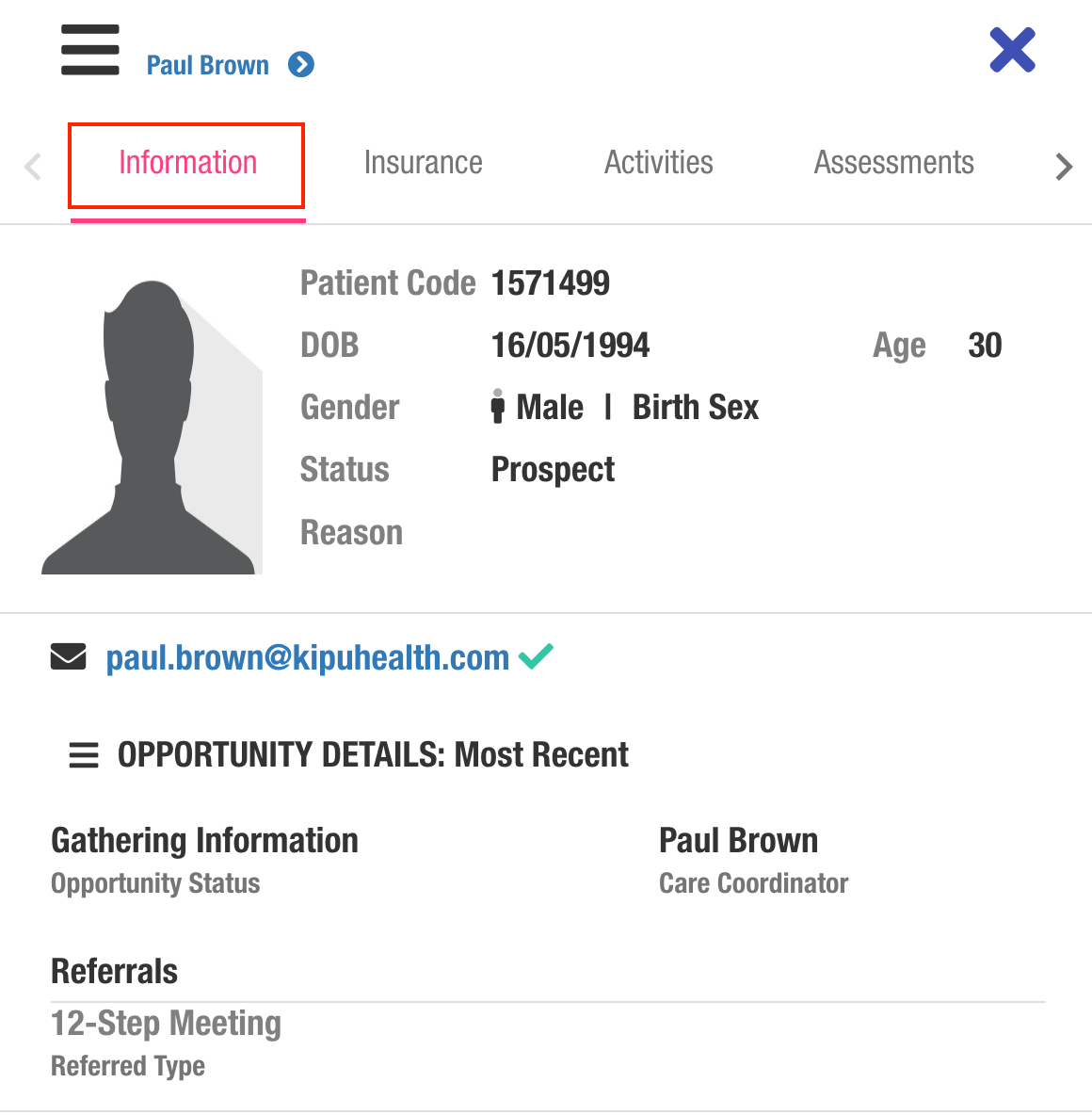Click the Paul Brown Care Coordinator name
1092x1115 pixels.
738,840
